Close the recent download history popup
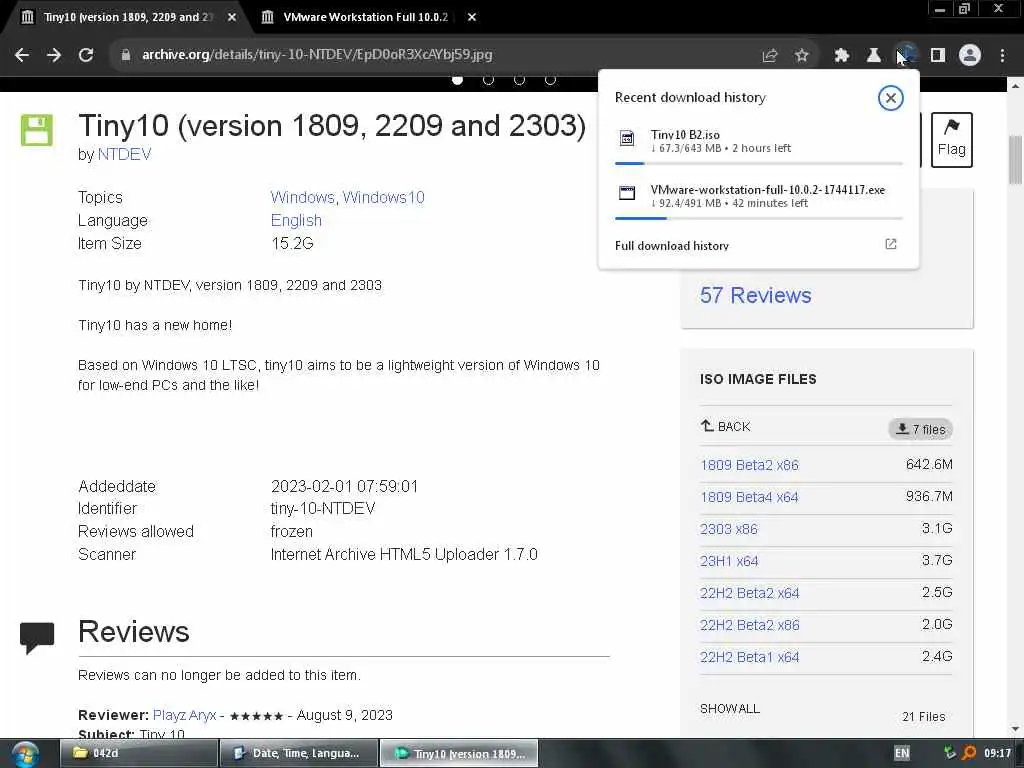Viewport: 1024px width, 768px height. (x=890, y=98)
